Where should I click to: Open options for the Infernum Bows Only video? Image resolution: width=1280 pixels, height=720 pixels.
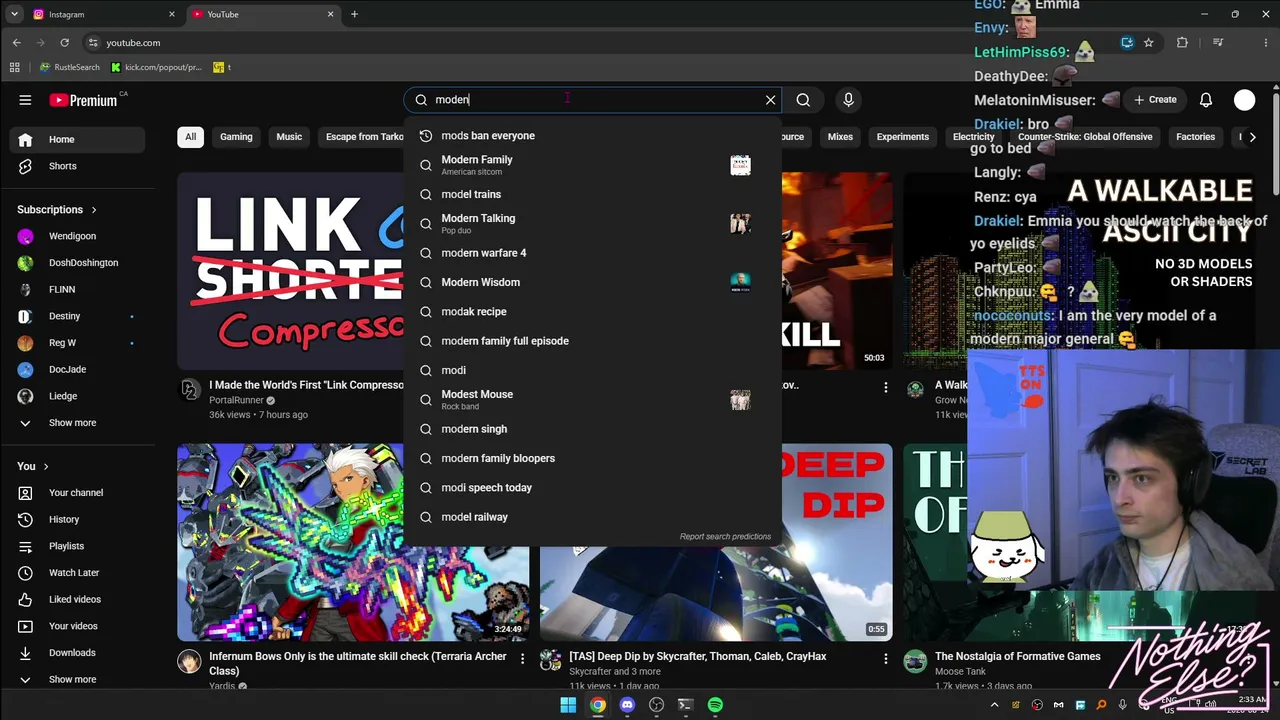coord(522,658)
